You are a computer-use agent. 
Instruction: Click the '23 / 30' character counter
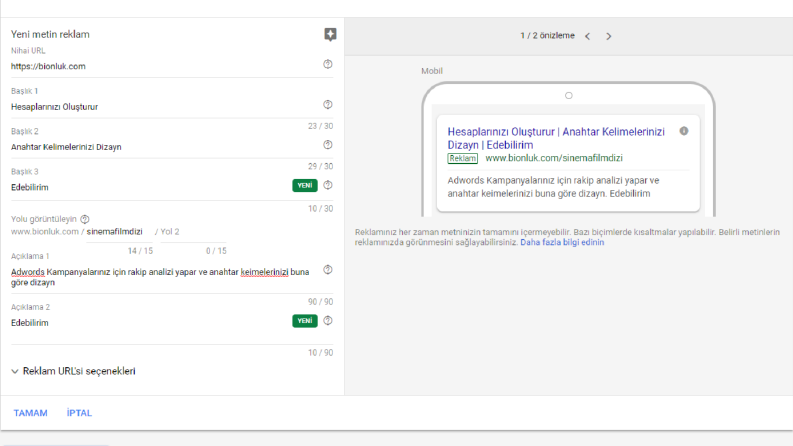(x=321, y=126)
